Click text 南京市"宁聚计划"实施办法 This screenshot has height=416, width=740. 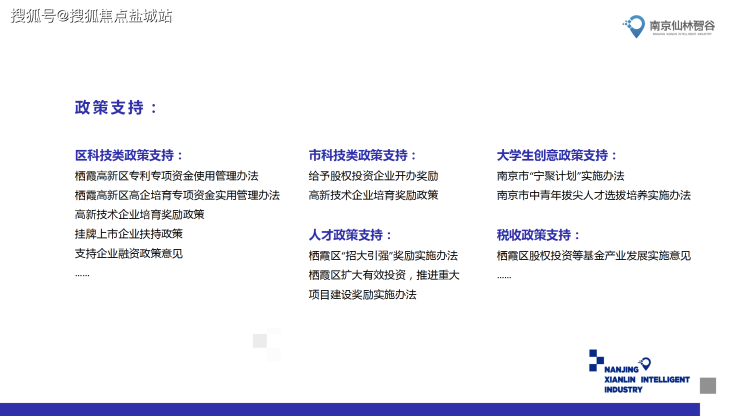coord(560,176)
